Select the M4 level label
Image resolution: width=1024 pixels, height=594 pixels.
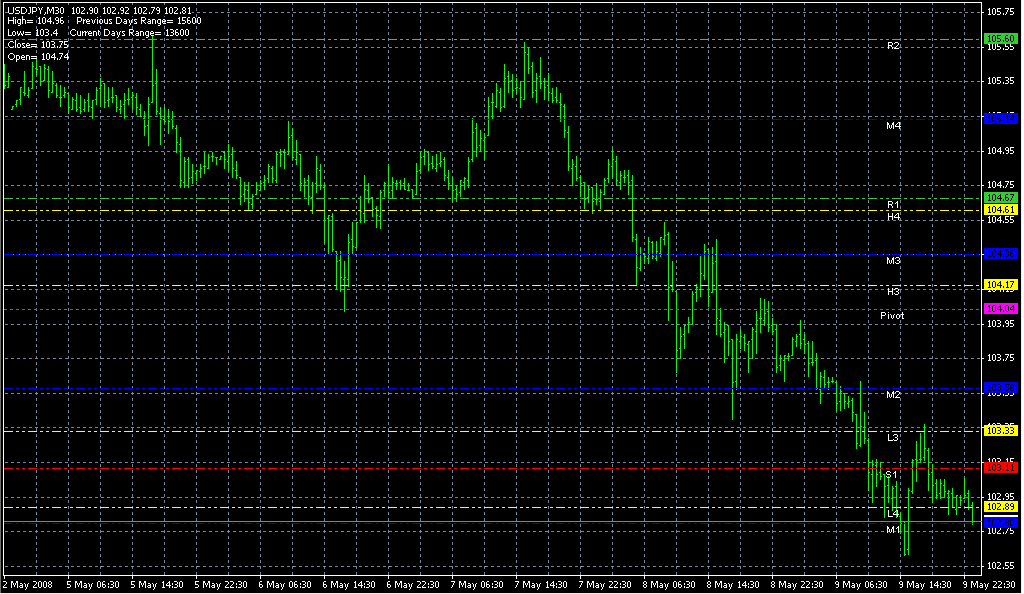[893, 126]
